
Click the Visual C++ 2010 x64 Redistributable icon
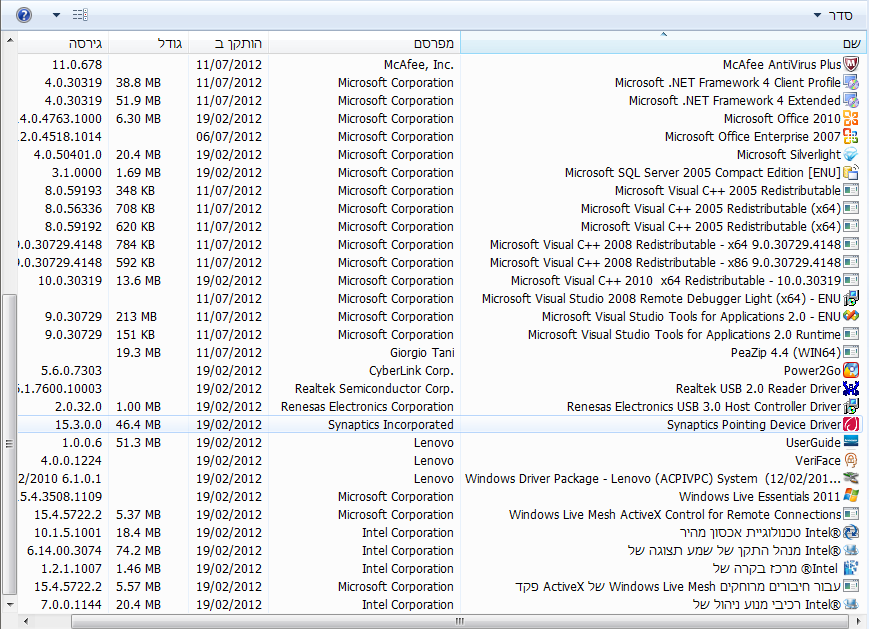(x=851, y=280)
